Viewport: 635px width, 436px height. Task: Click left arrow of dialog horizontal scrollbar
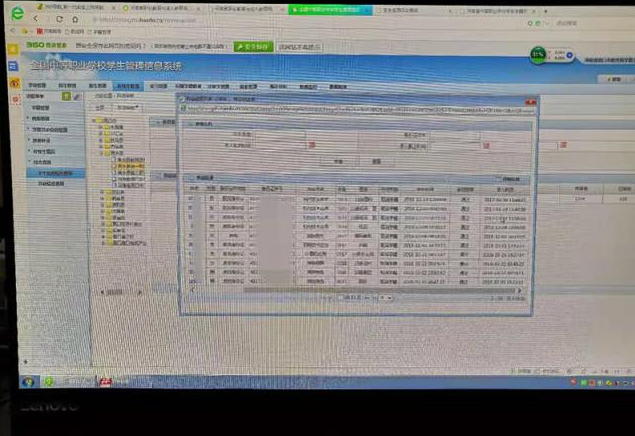pyautogui.click(x=192, y=289)
